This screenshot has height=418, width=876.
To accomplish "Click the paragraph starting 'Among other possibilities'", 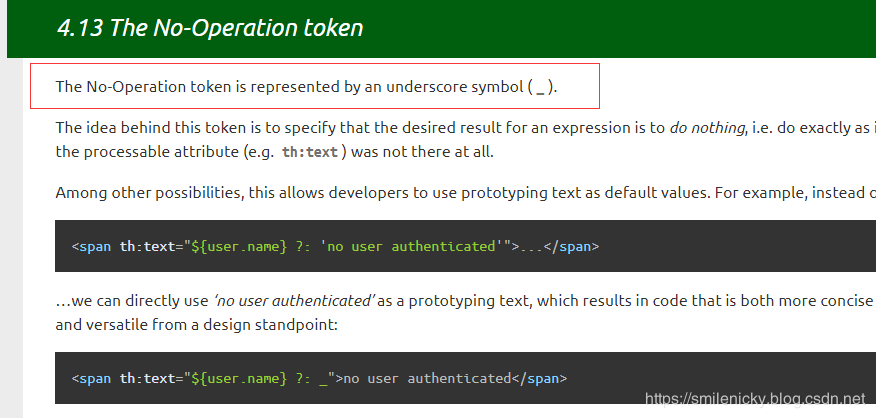I will (x=465, y=193).
